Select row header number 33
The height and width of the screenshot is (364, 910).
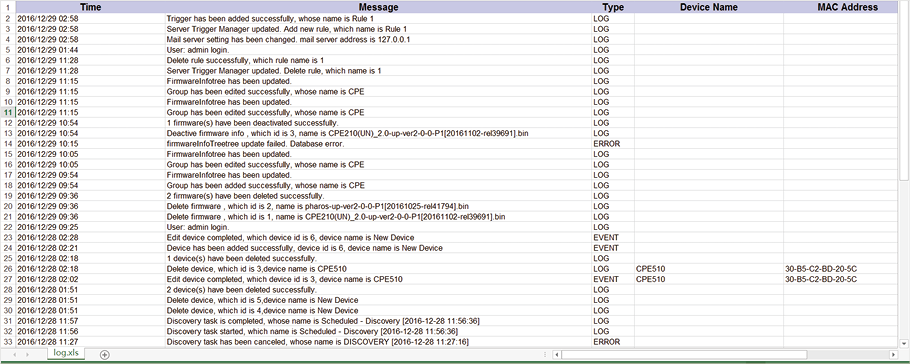coord(8,343)
